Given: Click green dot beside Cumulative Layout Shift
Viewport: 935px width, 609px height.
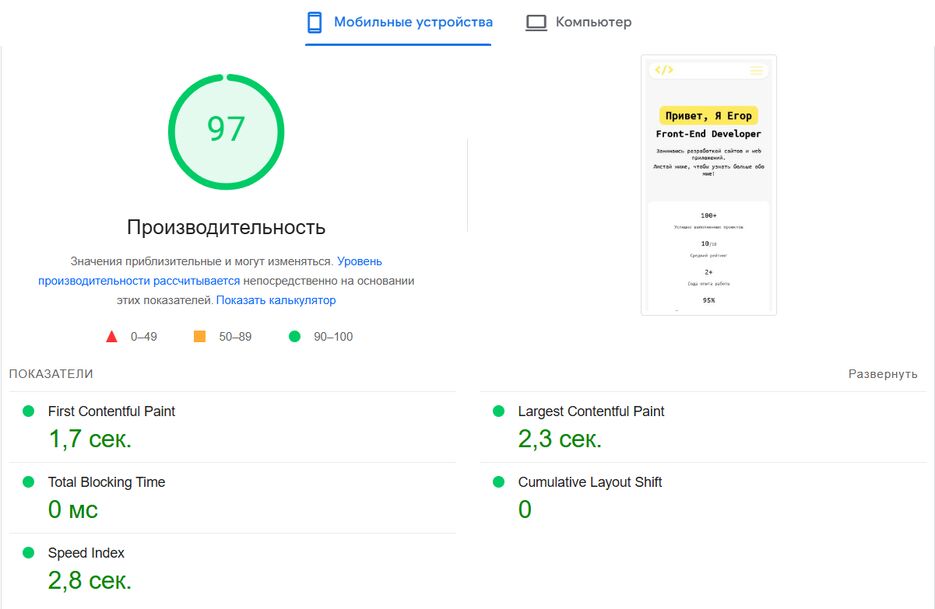Looking at the screenshot, I should (x=498, y=482).
